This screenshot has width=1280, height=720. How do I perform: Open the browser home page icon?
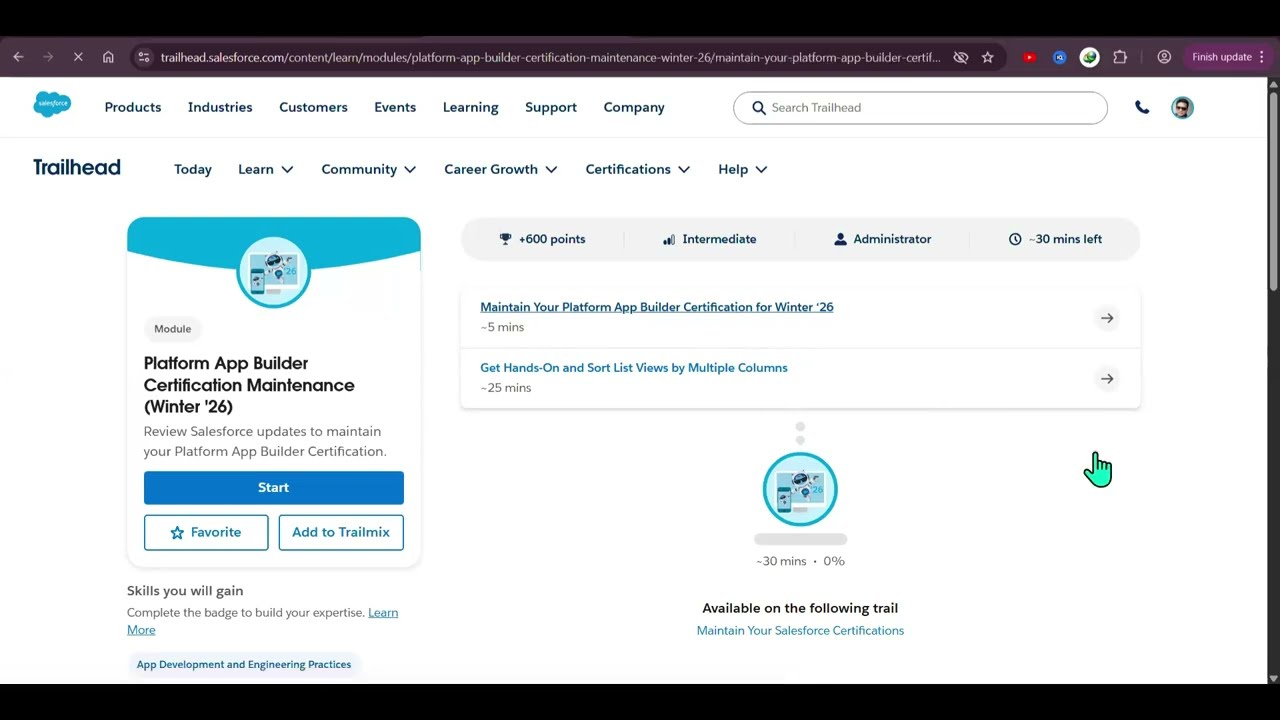[x=108, y=57]
